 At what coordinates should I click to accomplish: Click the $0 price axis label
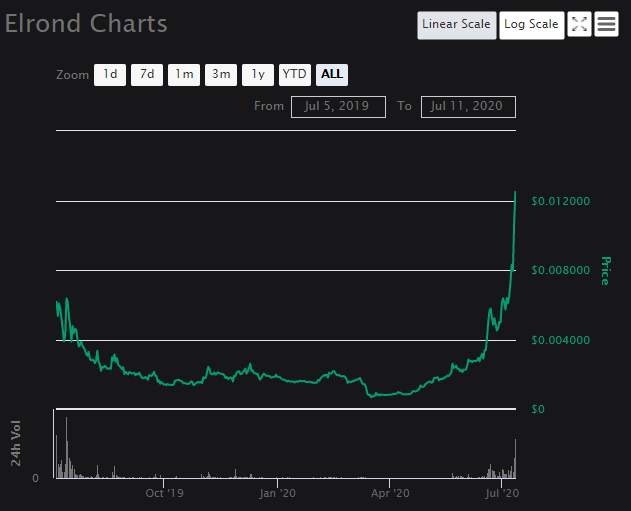[538, 409]
